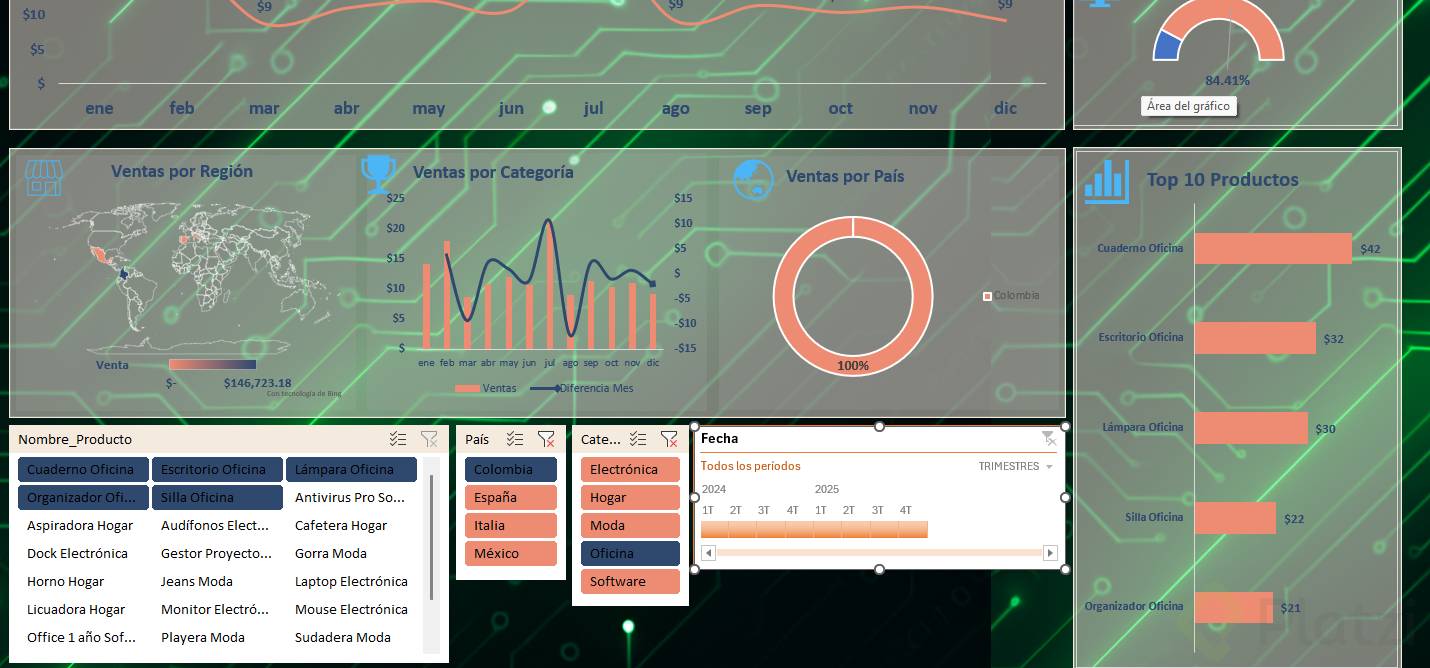Select México in the País slicer
This screenshot has height=668, width=1430.
click(x=511, y=553)
